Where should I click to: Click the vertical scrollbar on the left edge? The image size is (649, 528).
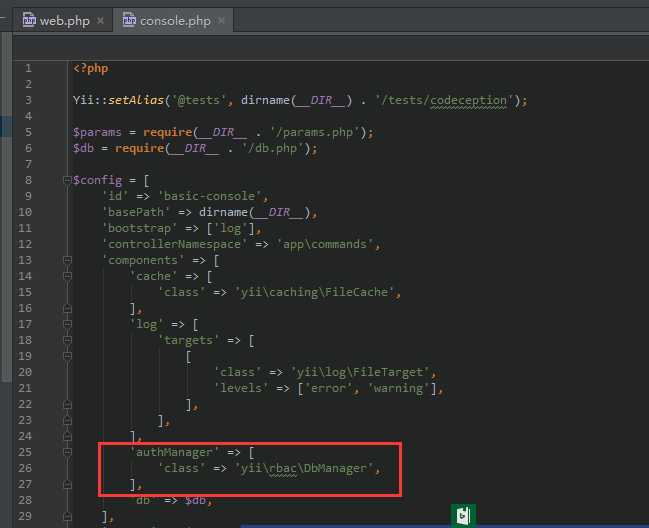pyautogui.click(x=6, y=207)
